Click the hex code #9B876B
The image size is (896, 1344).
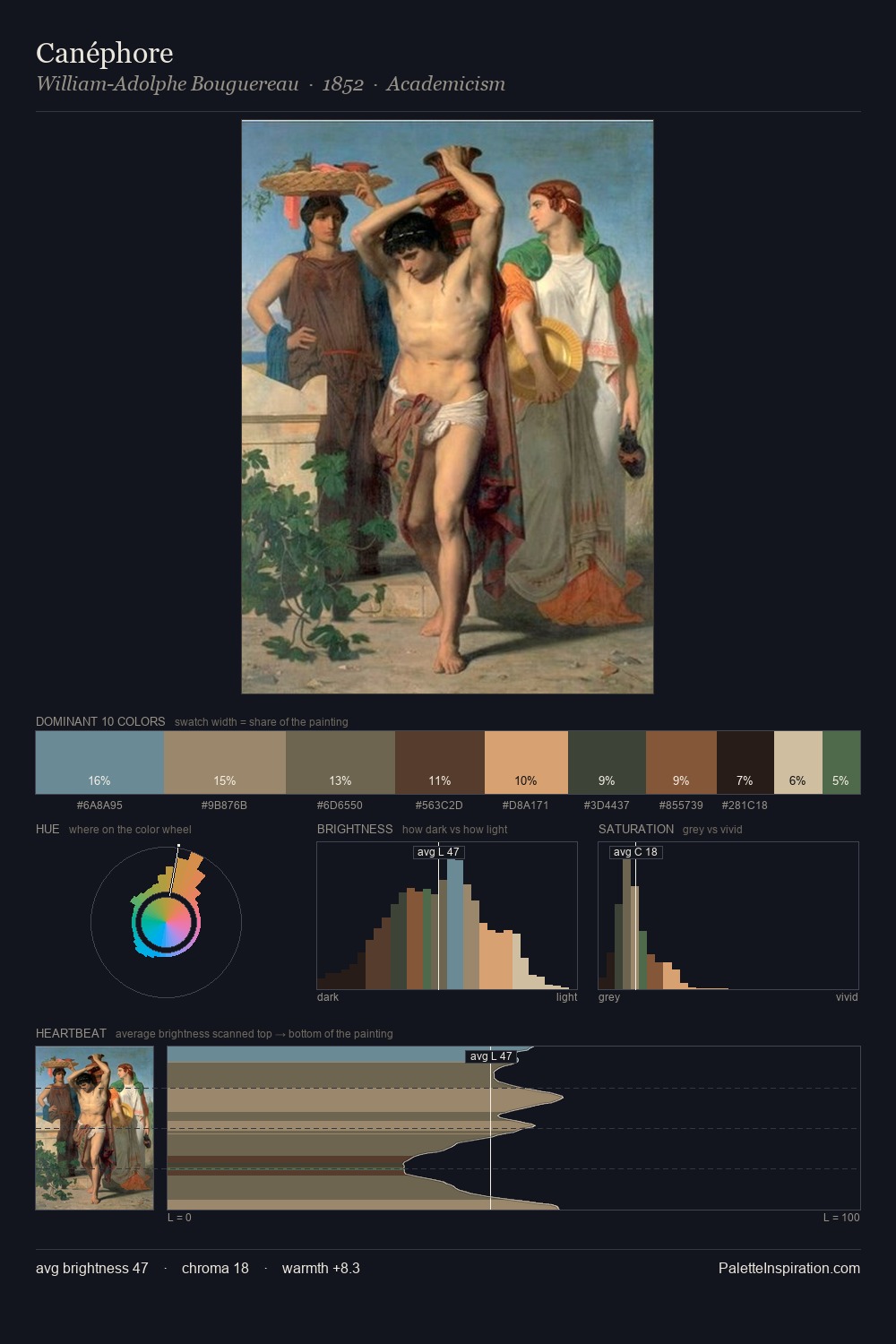(224, 806)
